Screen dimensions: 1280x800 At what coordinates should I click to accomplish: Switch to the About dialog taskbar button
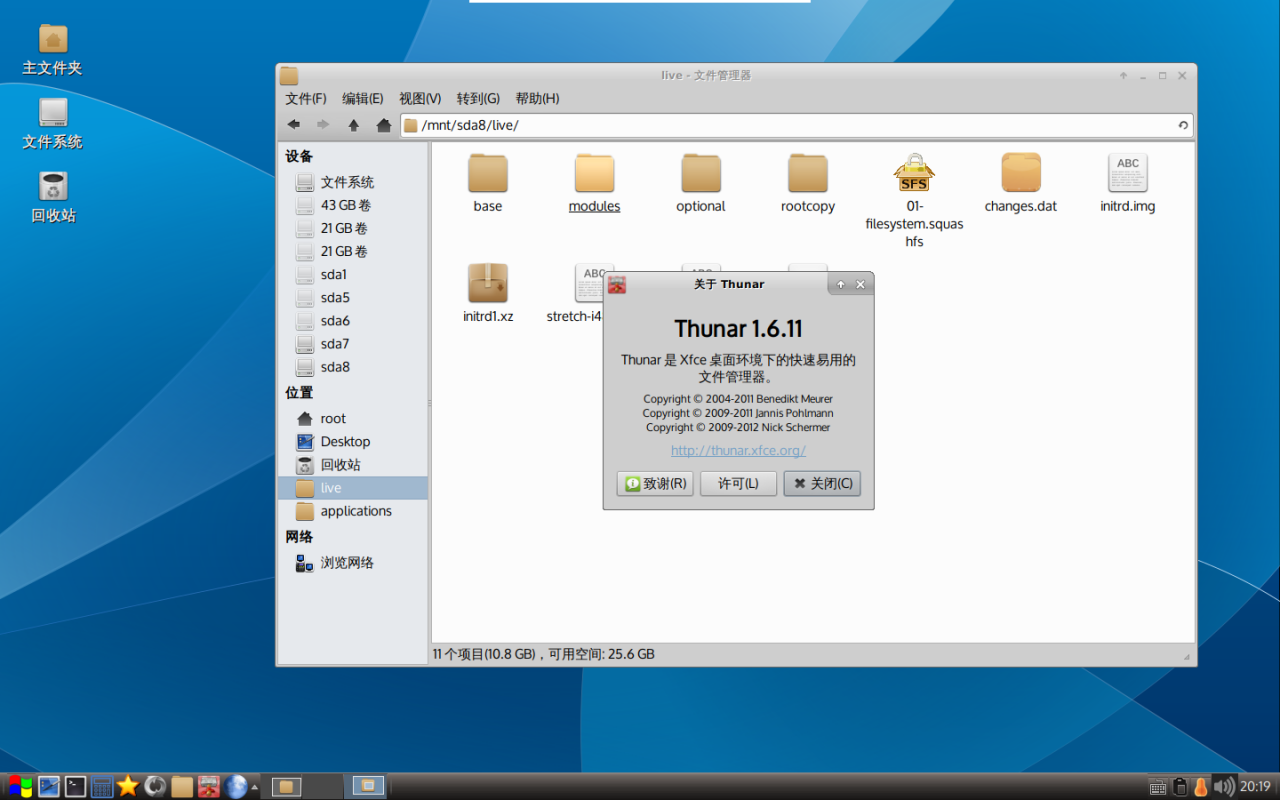tap(368, 786)
